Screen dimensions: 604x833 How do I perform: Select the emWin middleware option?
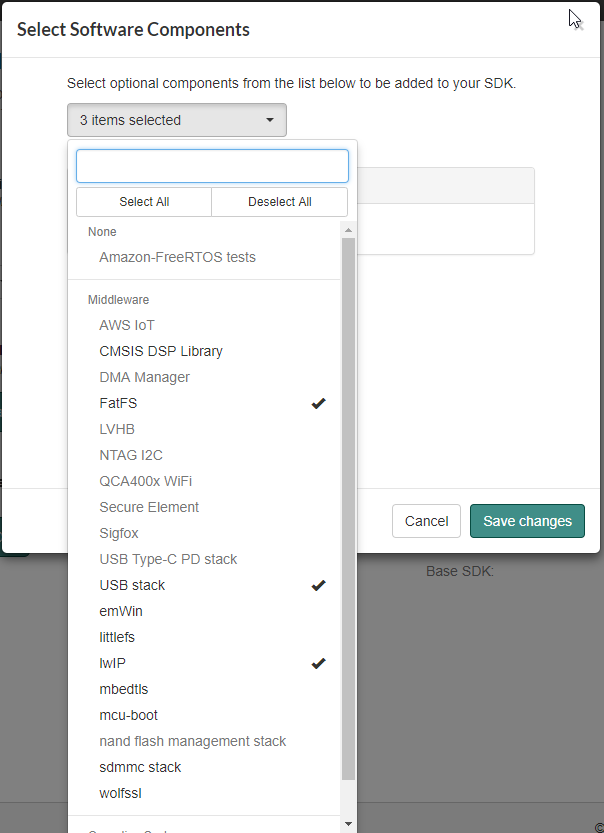point(121,612)
